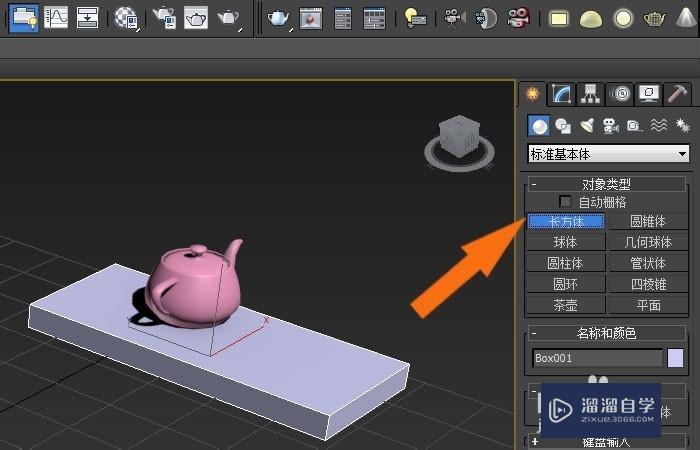Image resolution: width=700 pixels, height=450 pixels.
Task: Open the 标准基本体 dropdown list
Action: click(x=608, y=154)
